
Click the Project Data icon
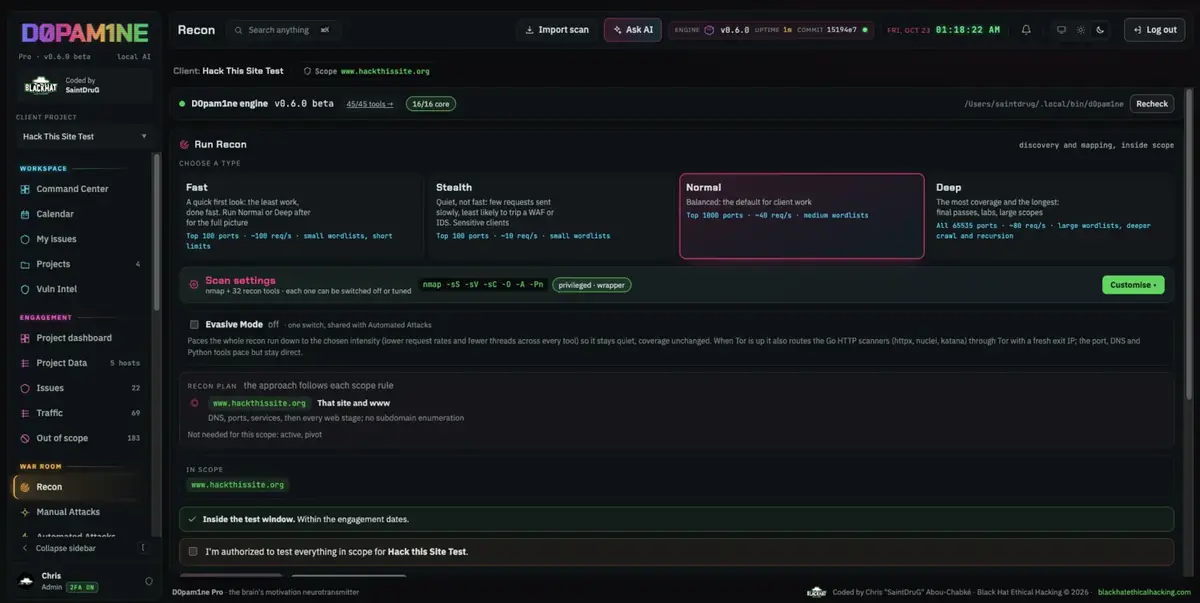click(26, 363)
